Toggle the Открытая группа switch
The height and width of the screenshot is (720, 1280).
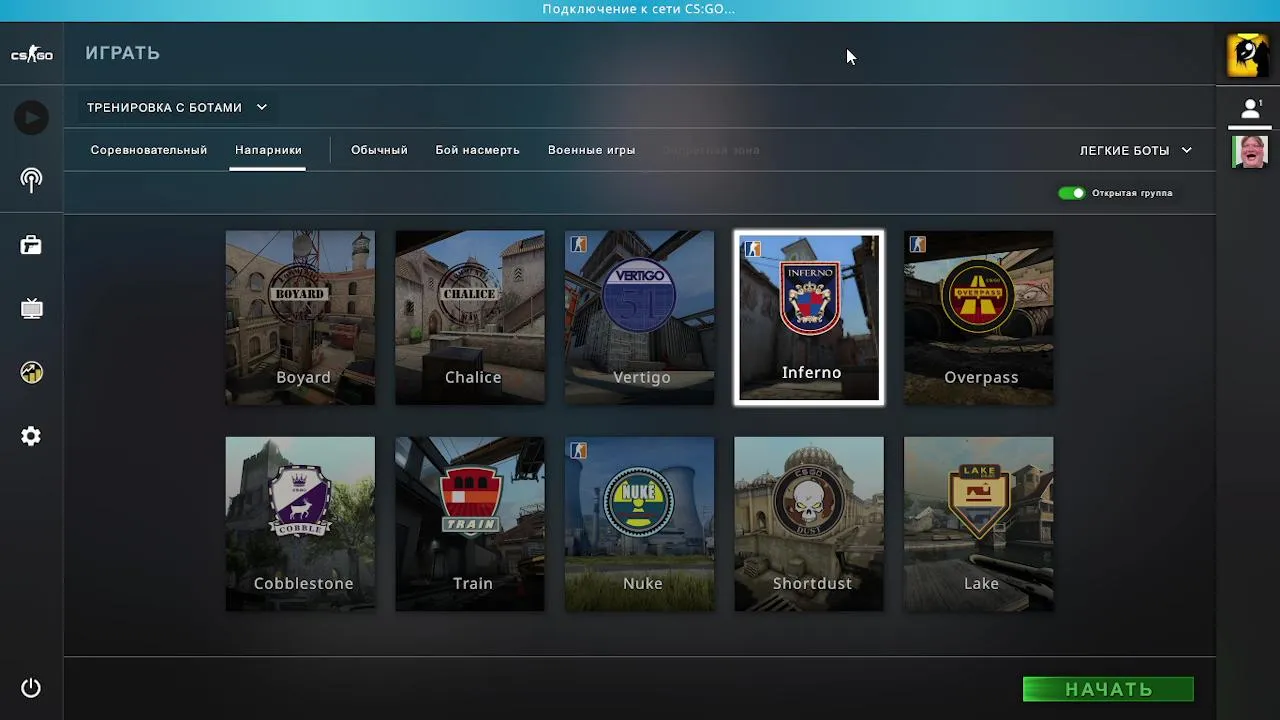click(1071, 193)
